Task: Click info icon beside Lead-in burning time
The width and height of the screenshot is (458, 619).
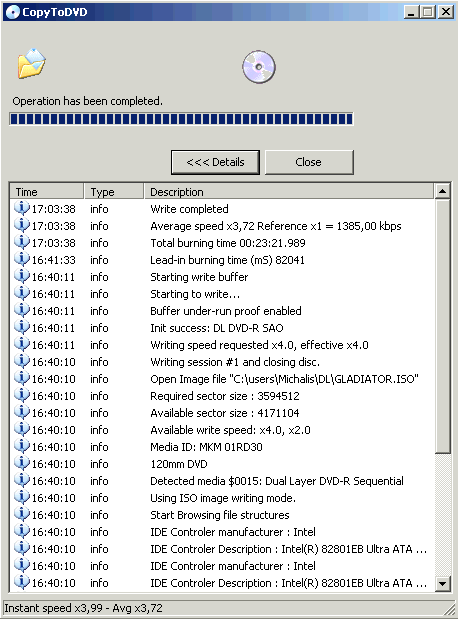Action: pyautogui.click(x=21, y=259)
